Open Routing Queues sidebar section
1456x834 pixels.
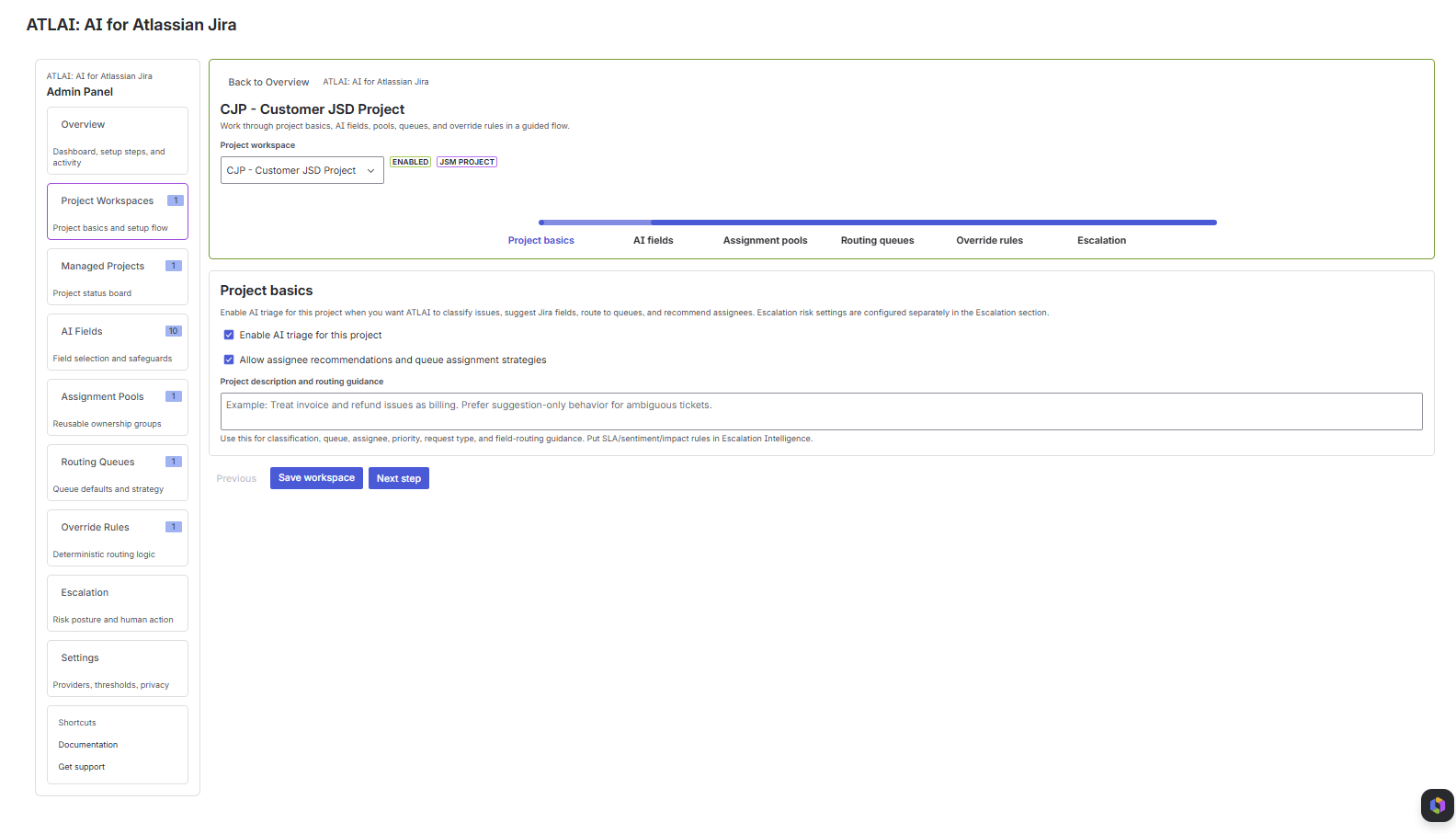click(x=118, y=473)
